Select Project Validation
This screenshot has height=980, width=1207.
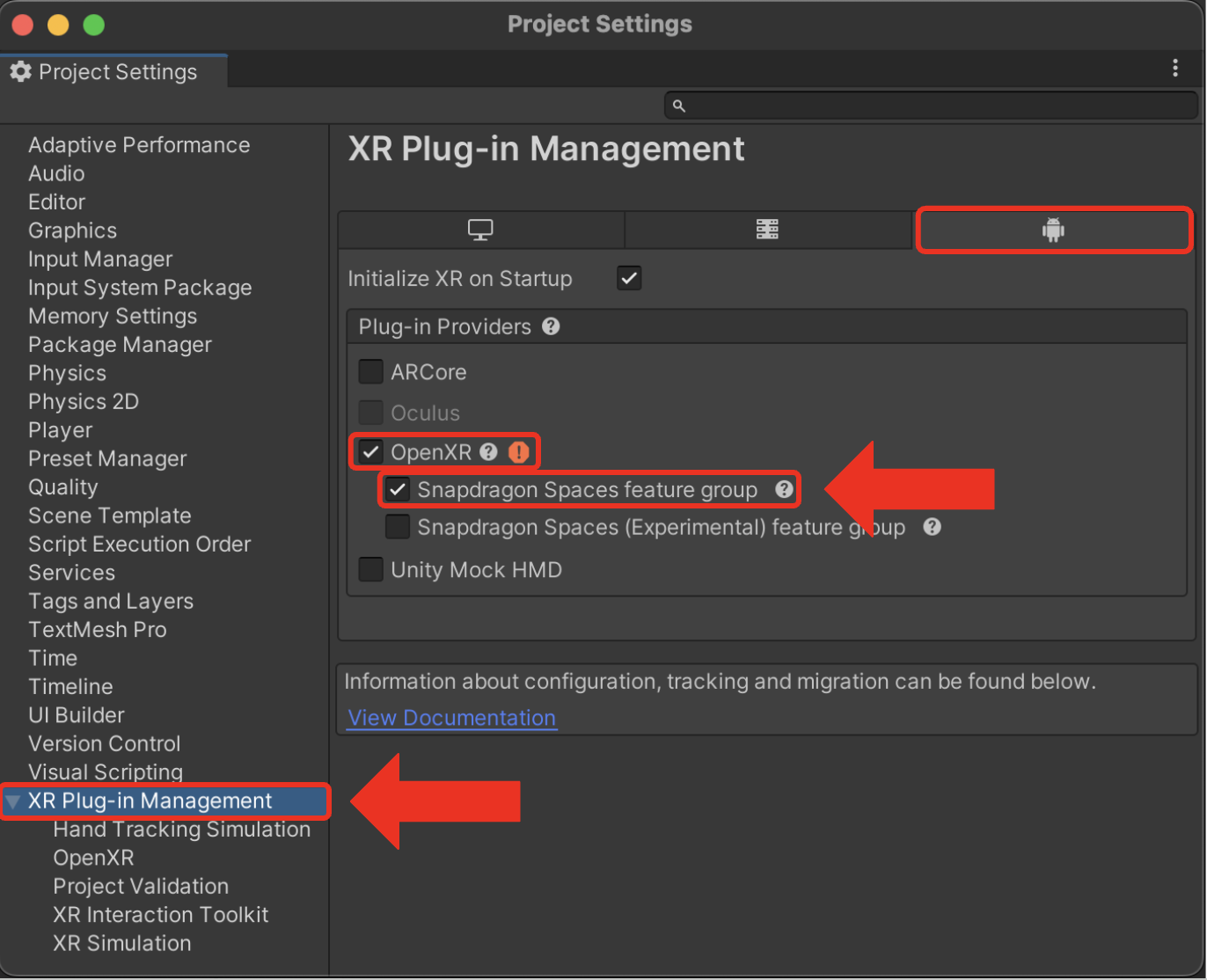[141, 886]
